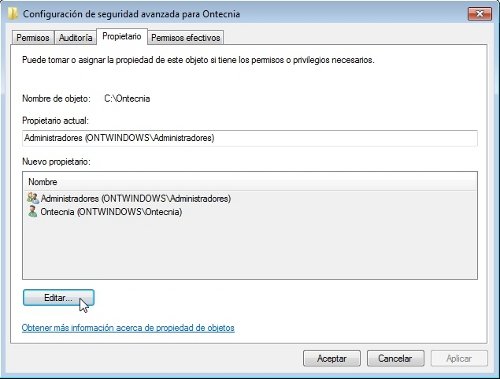Click inside the Propietario actual field
The height and width of the screenshot is (379, 500).
point(250,138)
